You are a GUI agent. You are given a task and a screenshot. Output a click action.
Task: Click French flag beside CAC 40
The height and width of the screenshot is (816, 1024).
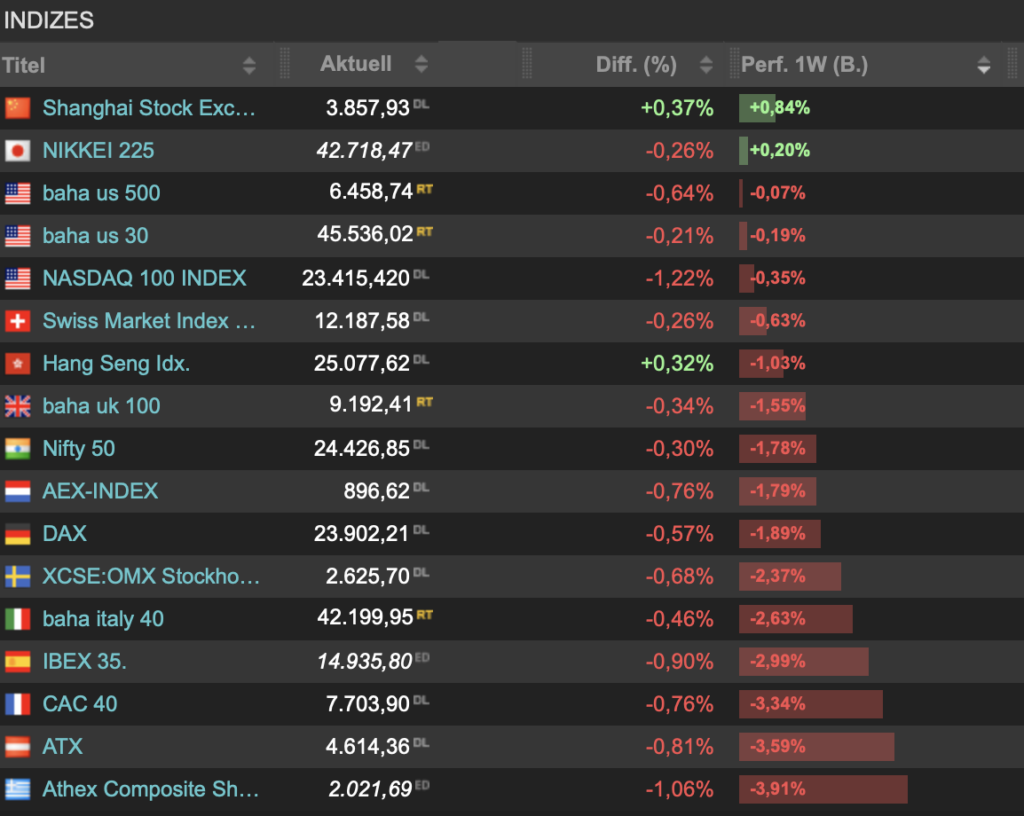pos(18,704)
